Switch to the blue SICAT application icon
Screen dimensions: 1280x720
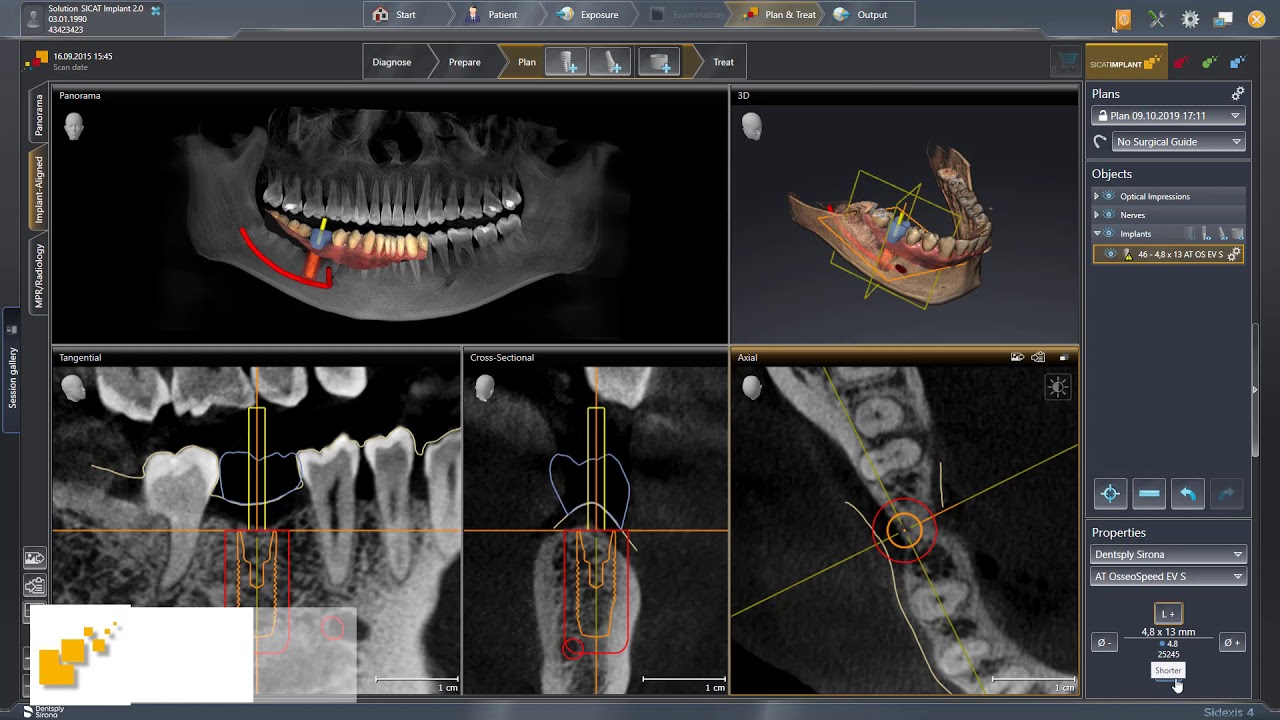(x=1238, y=63)
